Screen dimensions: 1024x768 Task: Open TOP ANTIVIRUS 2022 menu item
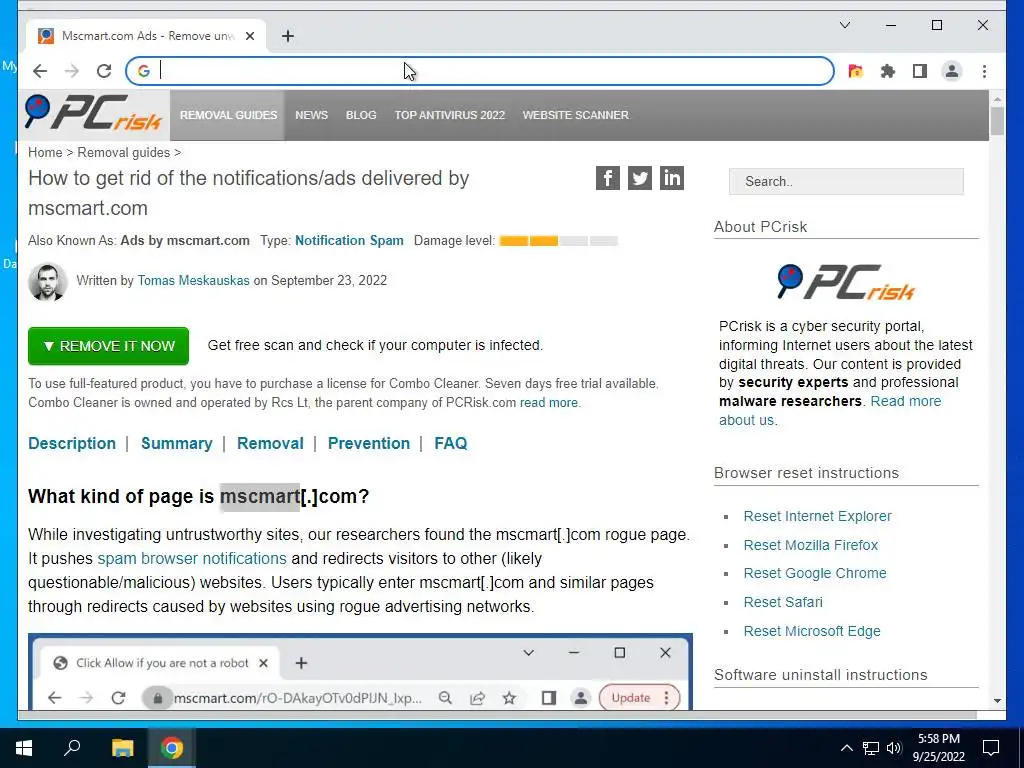pos(449,115)
